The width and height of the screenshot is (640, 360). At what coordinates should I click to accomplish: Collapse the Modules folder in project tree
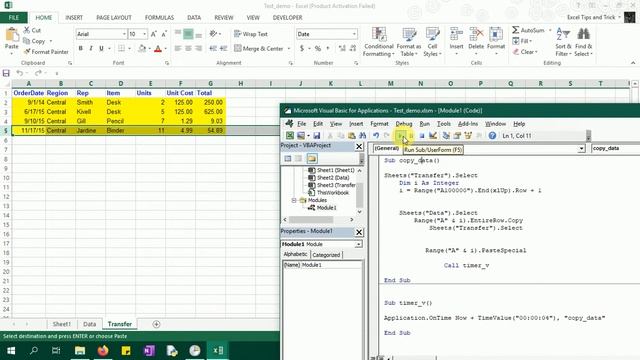294,200
